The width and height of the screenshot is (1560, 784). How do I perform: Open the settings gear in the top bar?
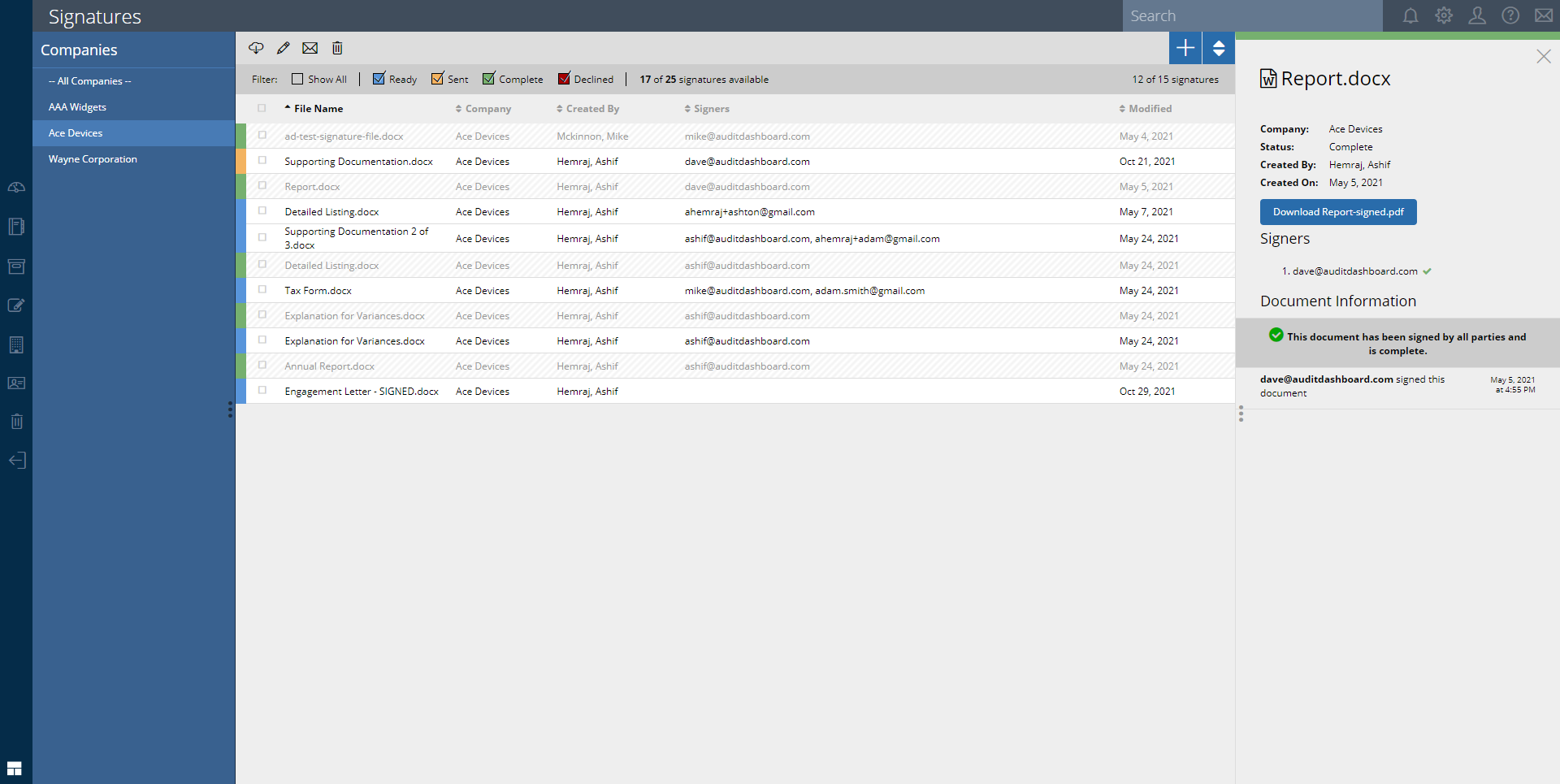point(1444,15)
